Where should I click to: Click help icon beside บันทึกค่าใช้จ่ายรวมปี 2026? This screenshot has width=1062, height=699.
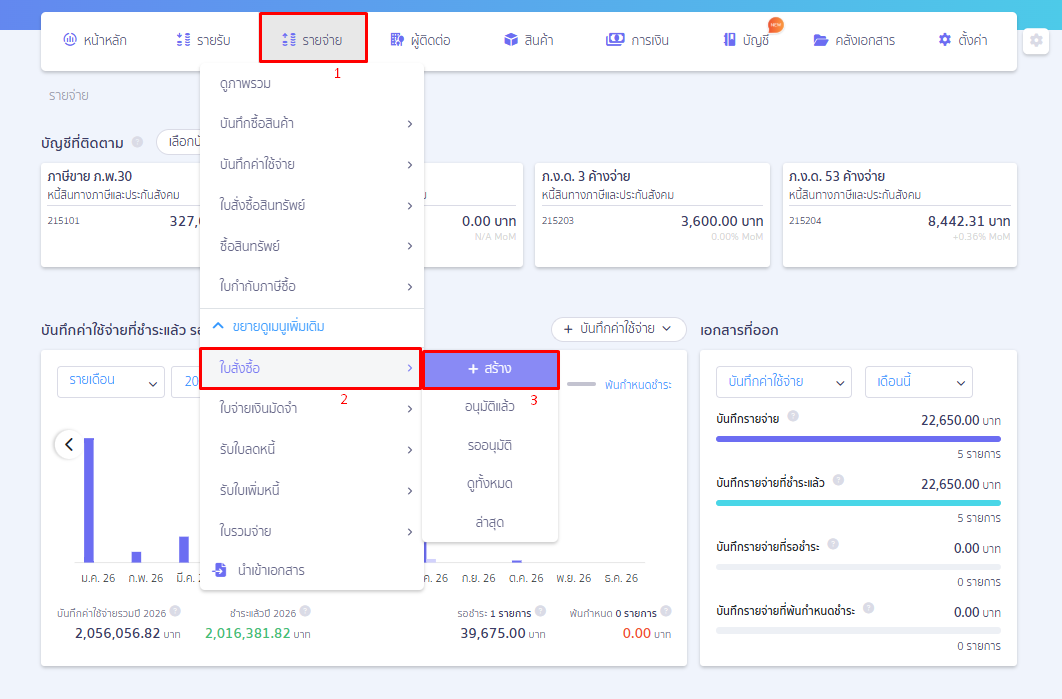175,611
